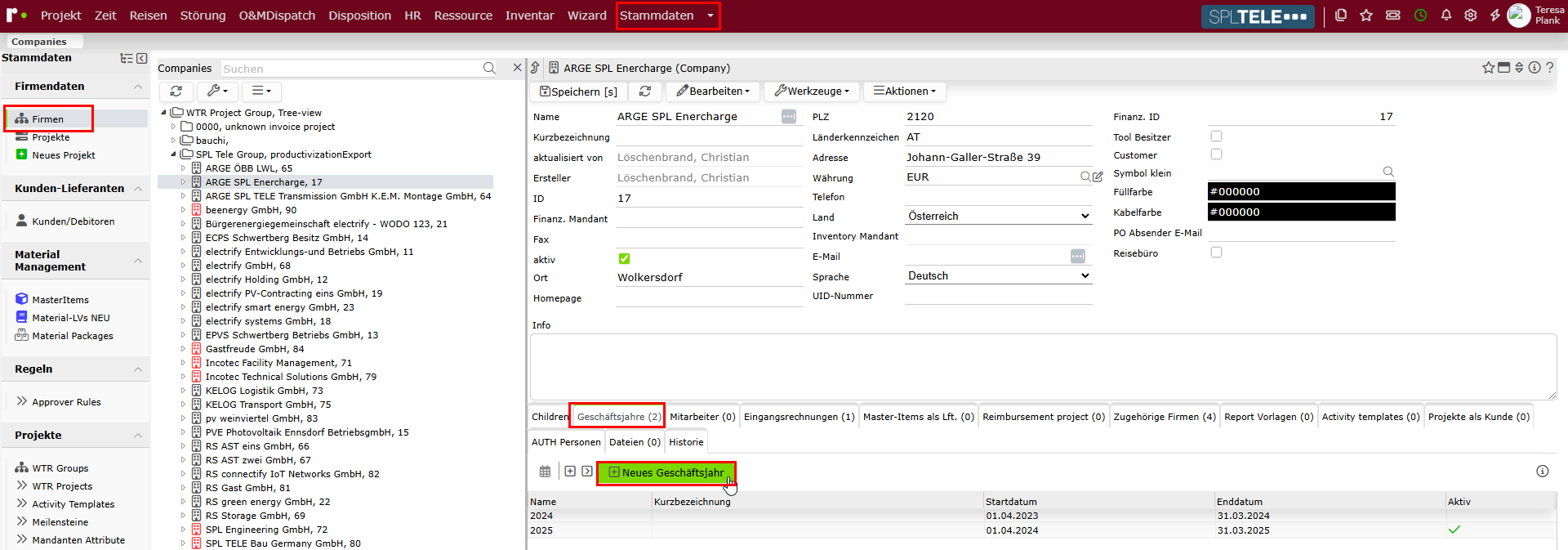The height and width of the screenshot is (550, 1568).
Task: Click the Füllfarbe black color field
Action: pos(1301,192)
